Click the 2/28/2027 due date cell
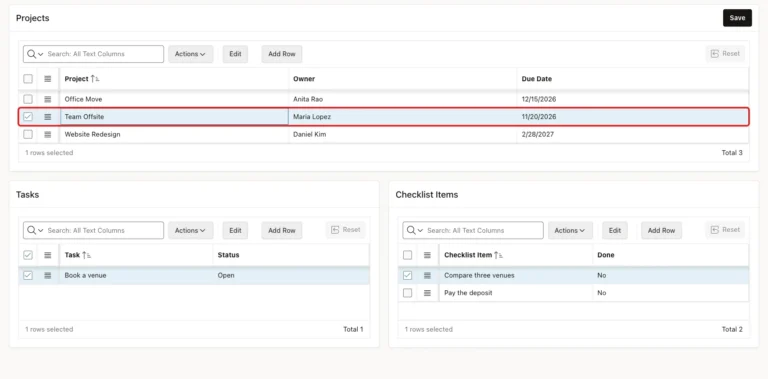Image resolution: width=768 pixels, height=379 pixels. (632, 134)
